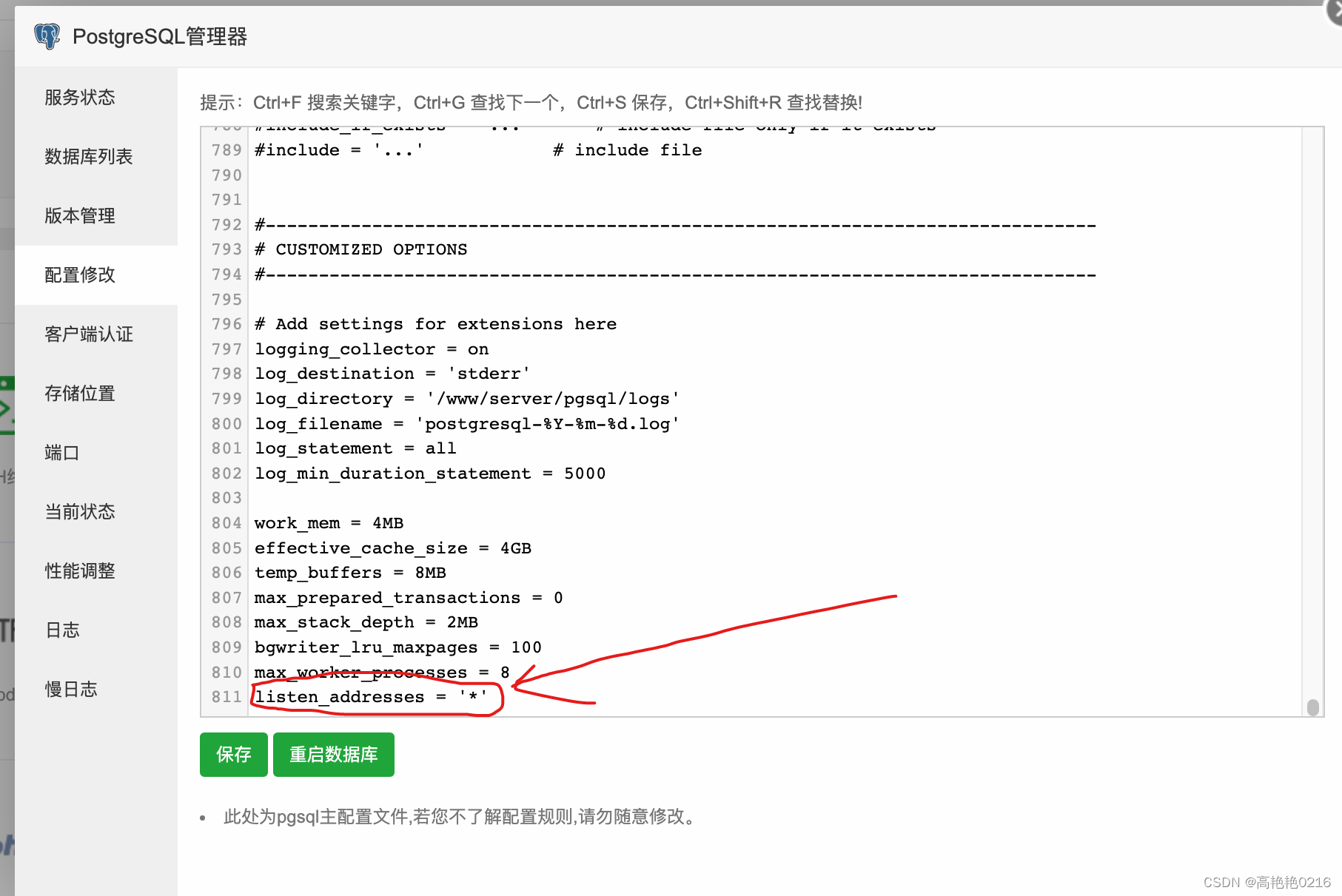Click the PostgreSQL elephant logo icon

(47, 36)
